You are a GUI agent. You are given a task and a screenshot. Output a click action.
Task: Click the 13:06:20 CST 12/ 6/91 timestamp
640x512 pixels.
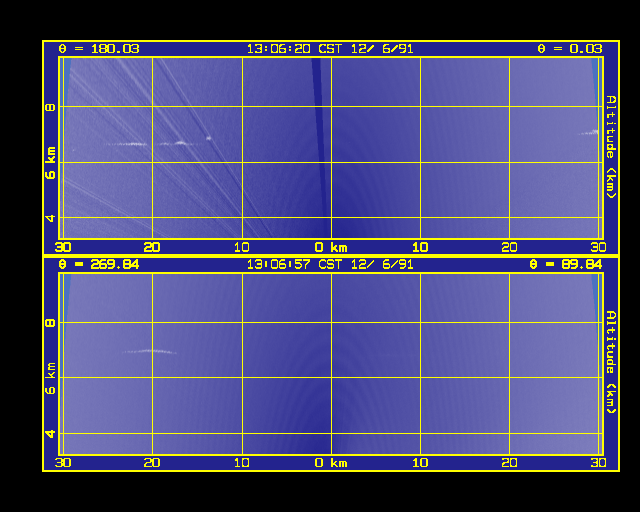pyautogui.click(x=330, y=49)
